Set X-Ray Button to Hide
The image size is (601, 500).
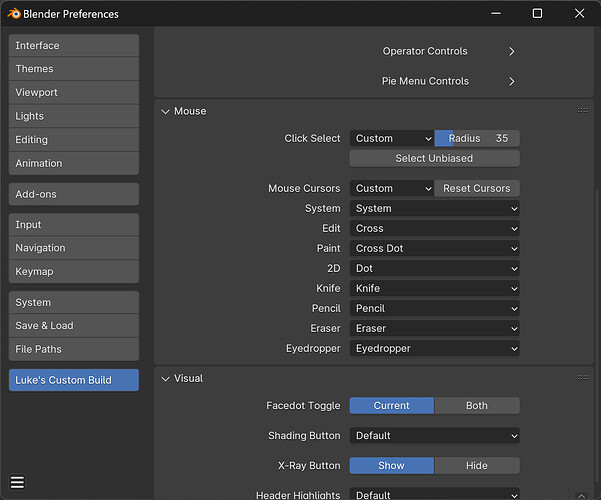click(x=477, y=465)
